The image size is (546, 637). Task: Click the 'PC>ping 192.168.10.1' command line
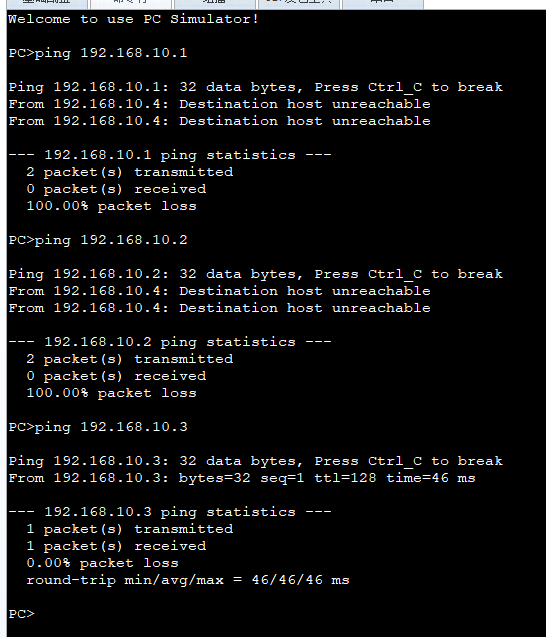[98, 53]
